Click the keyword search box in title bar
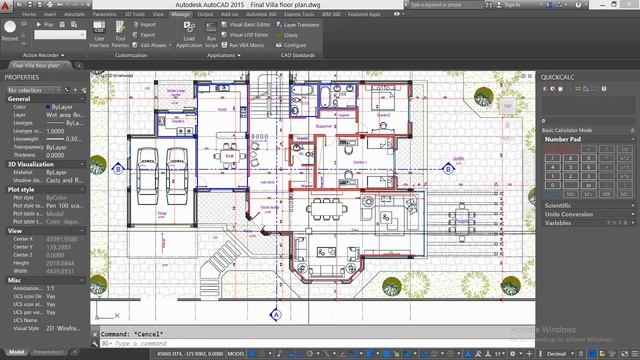 coord(446,5)
